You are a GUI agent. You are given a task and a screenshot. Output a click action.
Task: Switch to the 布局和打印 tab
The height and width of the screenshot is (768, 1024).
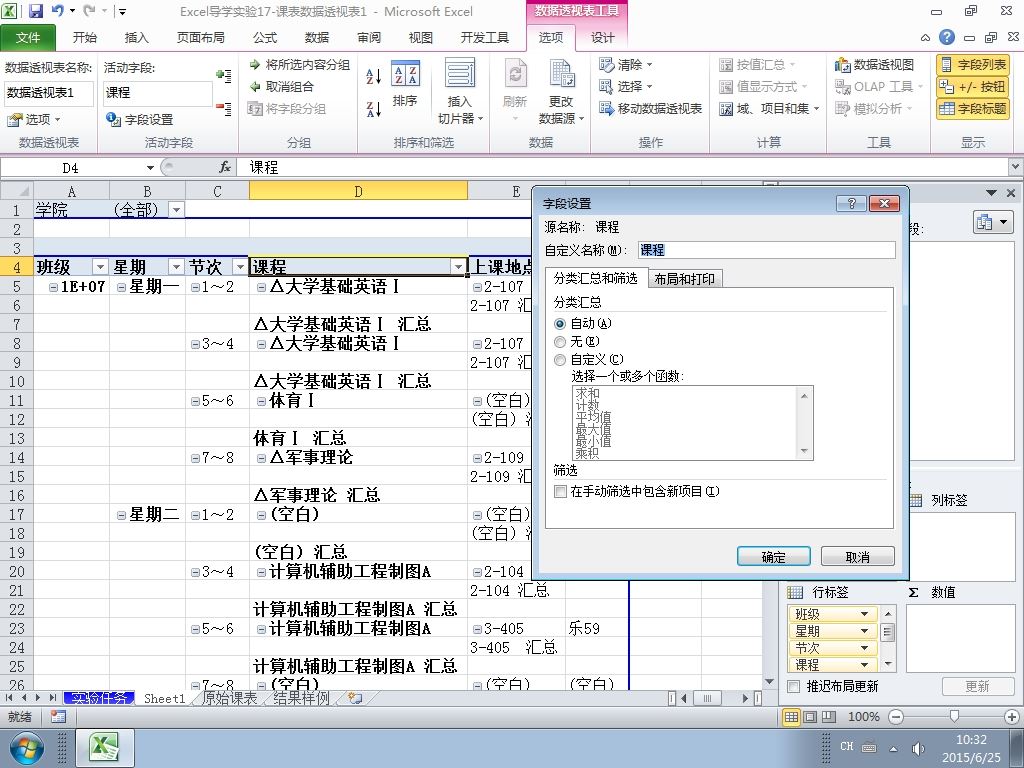coord(684,279)
